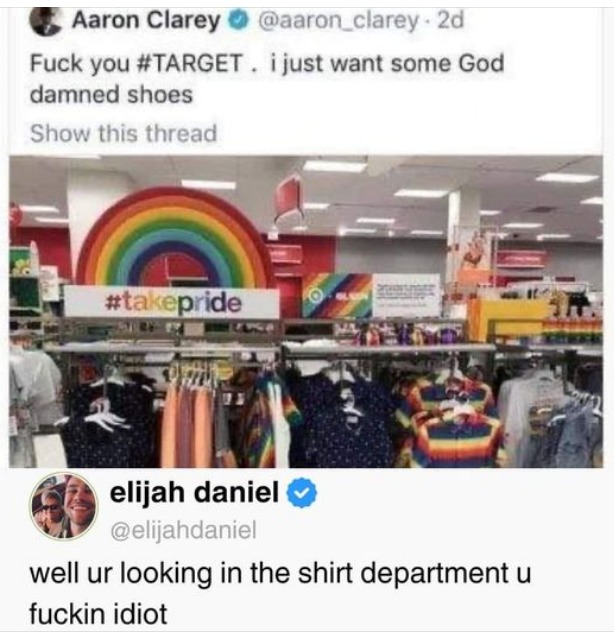
Task: Open elijah daniel's profile picture
Action: click(64, 506)
